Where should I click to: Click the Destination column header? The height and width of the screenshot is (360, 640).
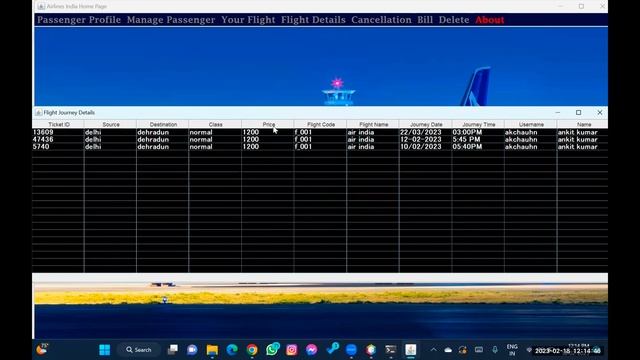tap(163, 124)
